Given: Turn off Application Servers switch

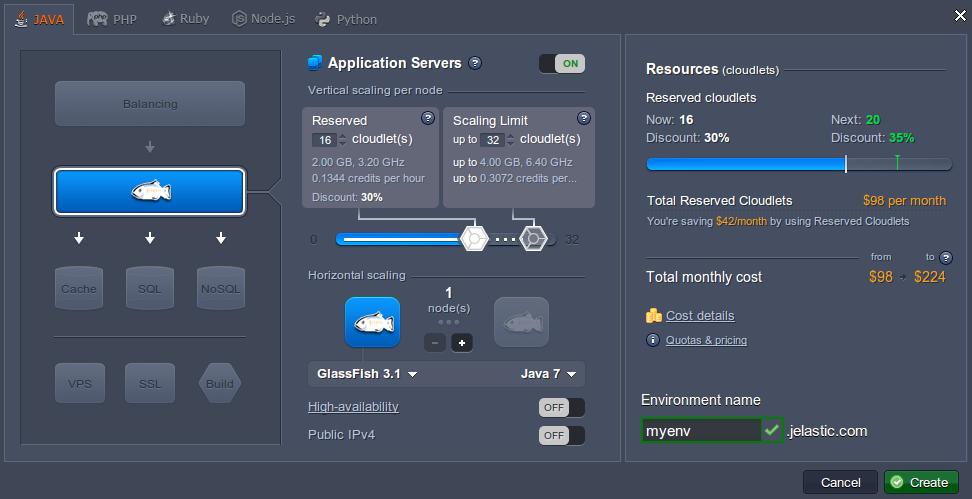Looking at the screenshot, I should coord(562,63).
